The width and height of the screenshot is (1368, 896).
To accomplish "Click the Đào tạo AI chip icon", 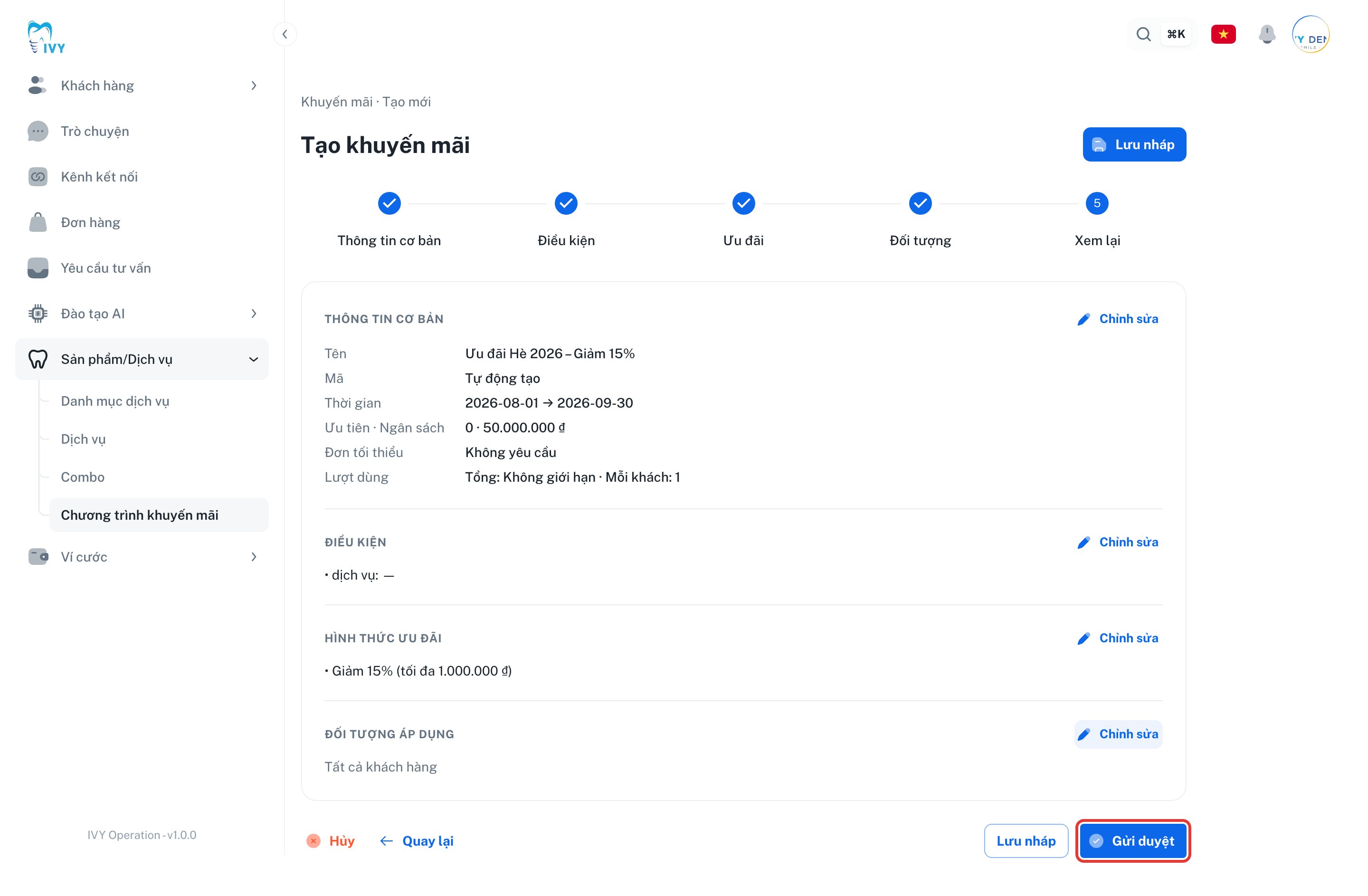I will coord(38,313).
